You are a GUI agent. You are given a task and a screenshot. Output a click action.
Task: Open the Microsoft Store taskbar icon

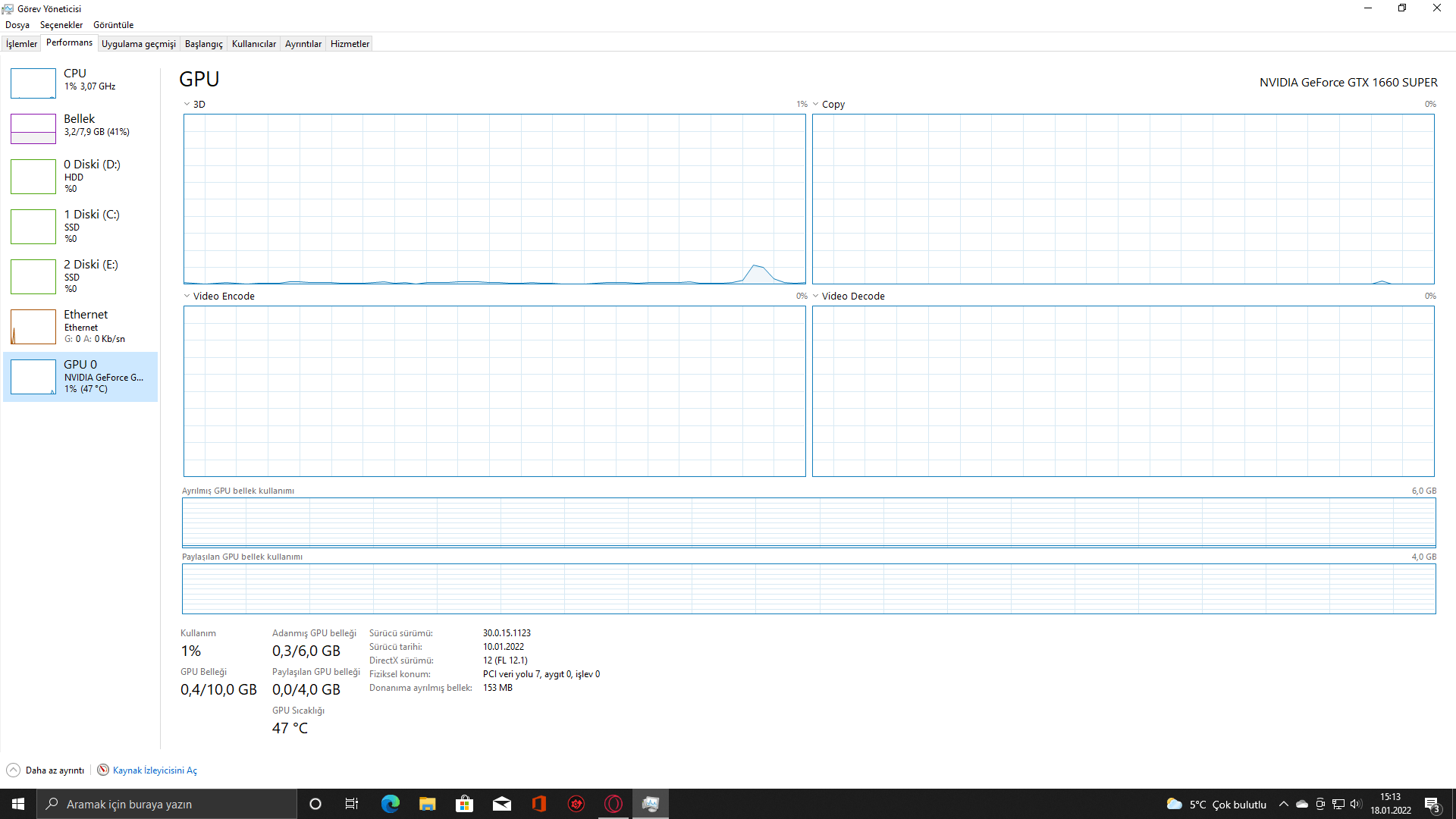click(464, 804)
